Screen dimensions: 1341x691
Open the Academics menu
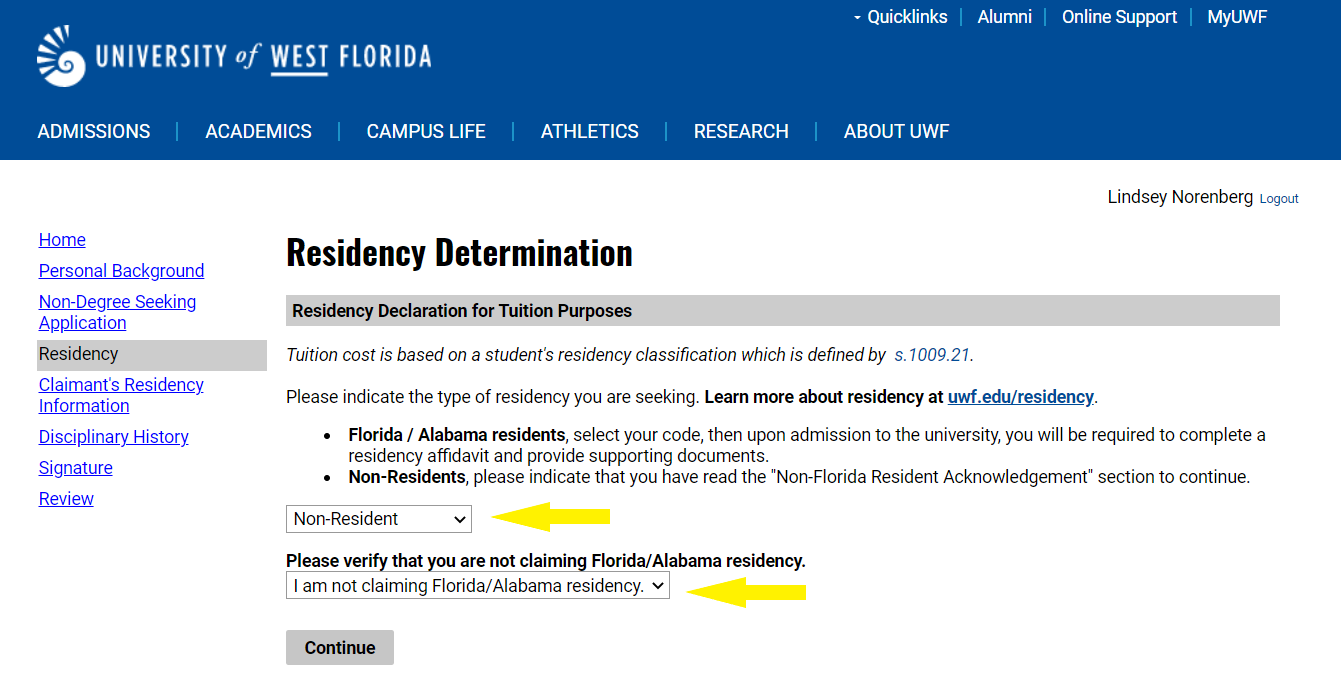[x=259, y=131]
